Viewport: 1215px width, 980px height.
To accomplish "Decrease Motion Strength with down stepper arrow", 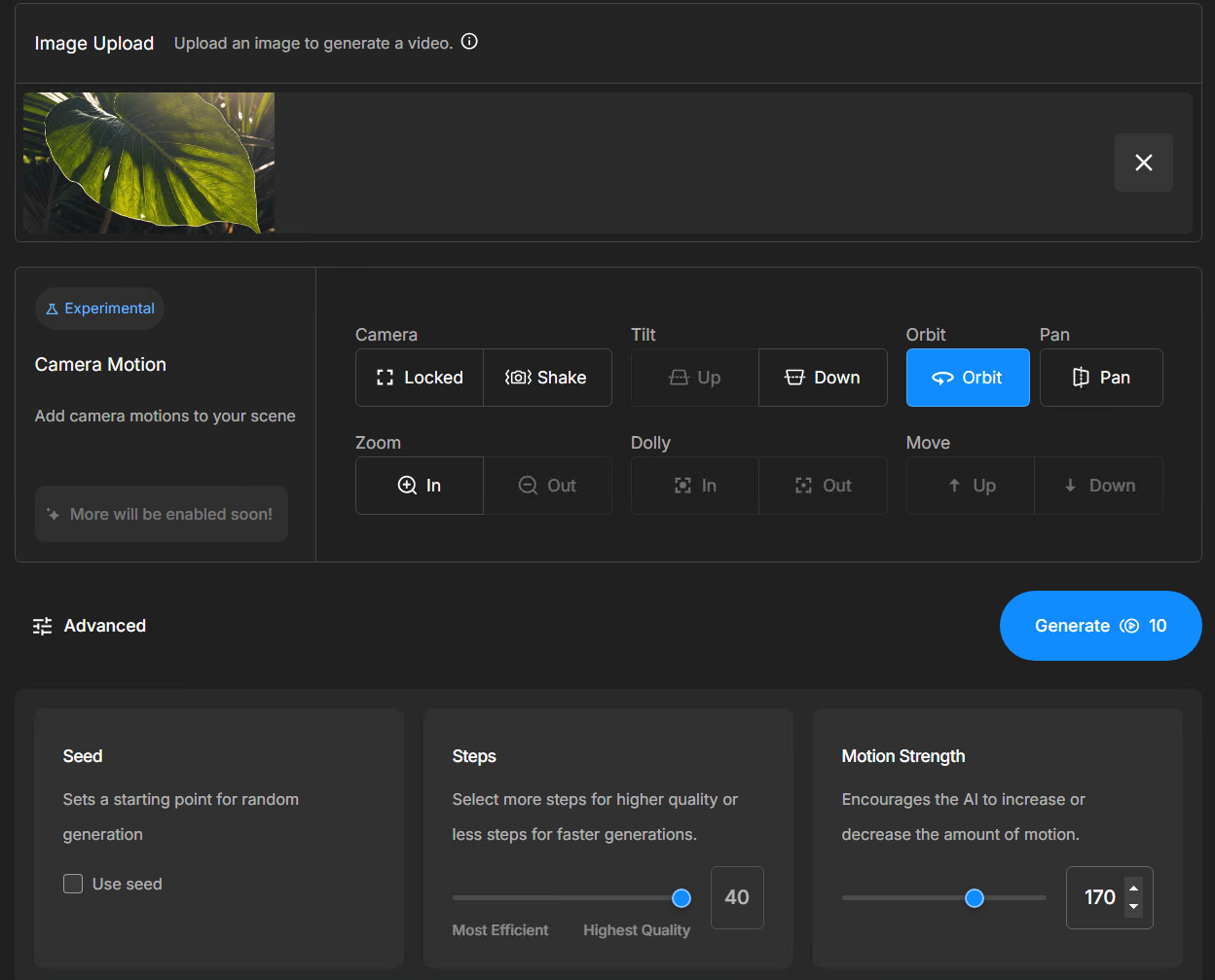I will [1133, 907].
